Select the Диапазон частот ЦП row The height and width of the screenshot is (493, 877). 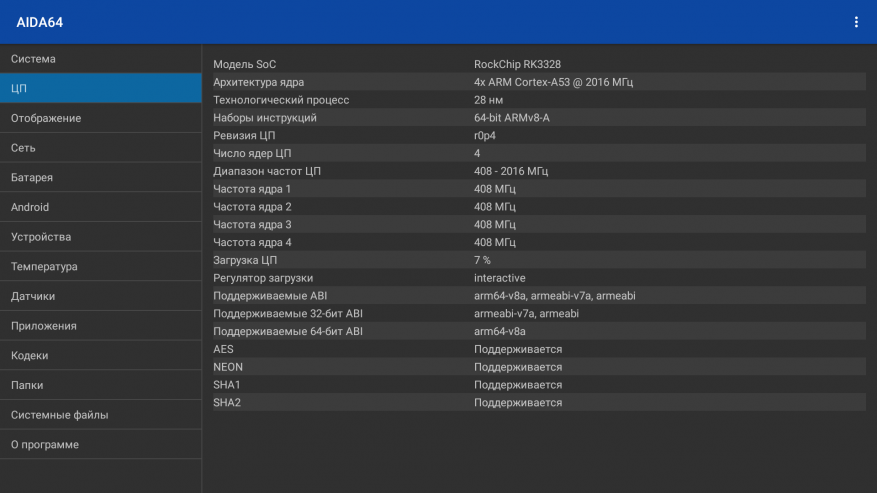click(538, 171)
